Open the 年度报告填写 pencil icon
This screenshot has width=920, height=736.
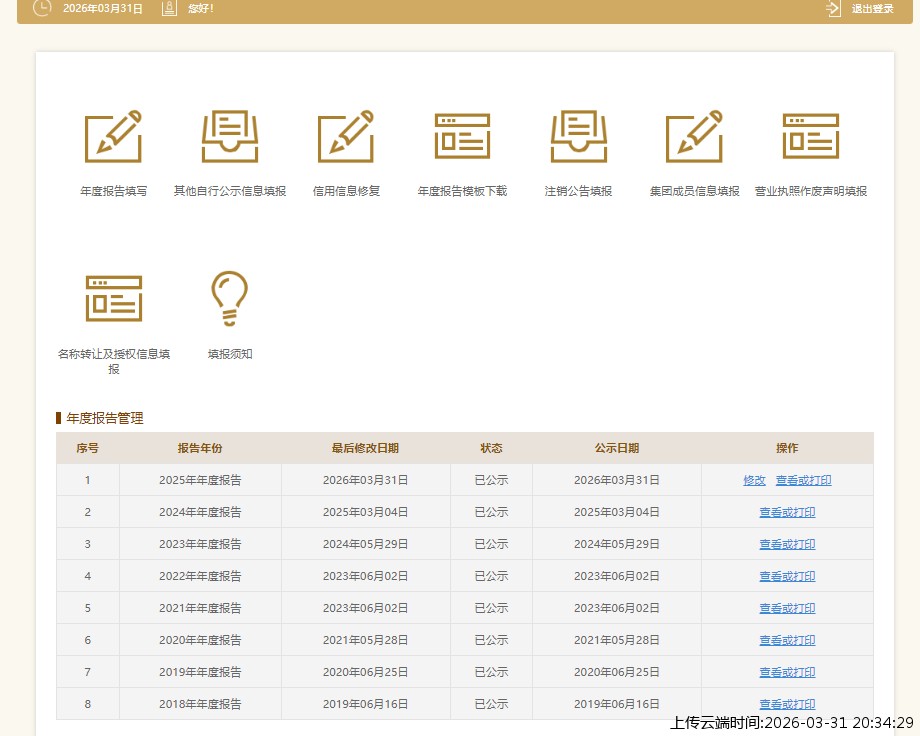pyautogui.click(x=113, y=137)
